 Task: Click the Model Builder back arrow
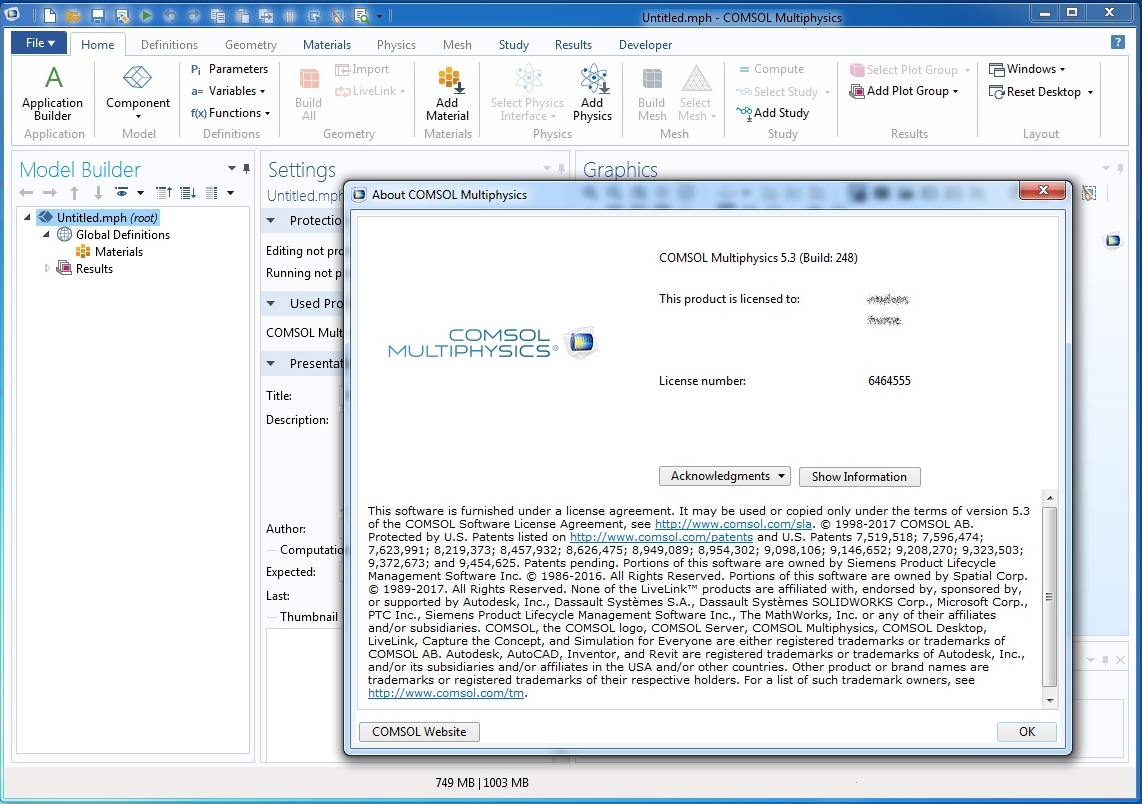coord(26,193)
